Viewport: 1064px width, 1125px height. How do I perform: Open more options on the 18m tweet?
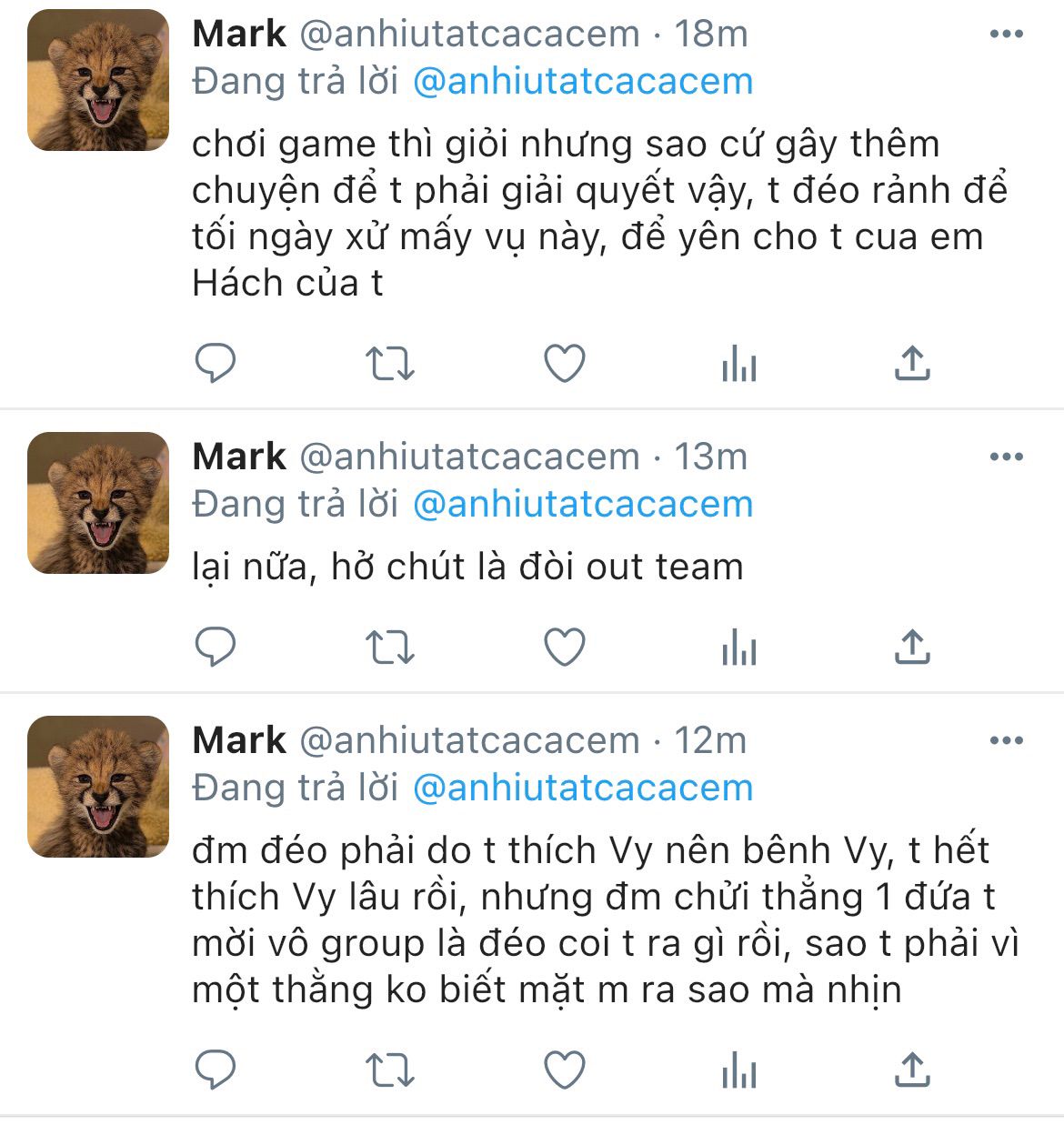point(1006,35)
